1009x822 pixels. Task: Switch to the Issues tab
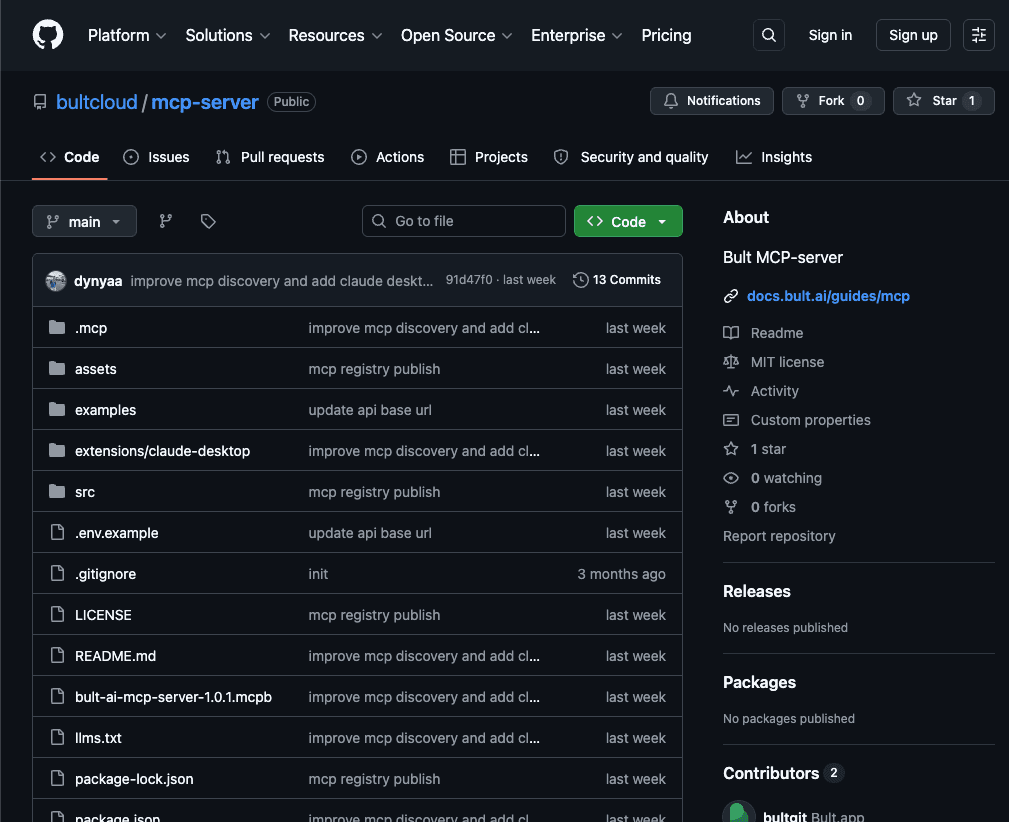point(156,157)
